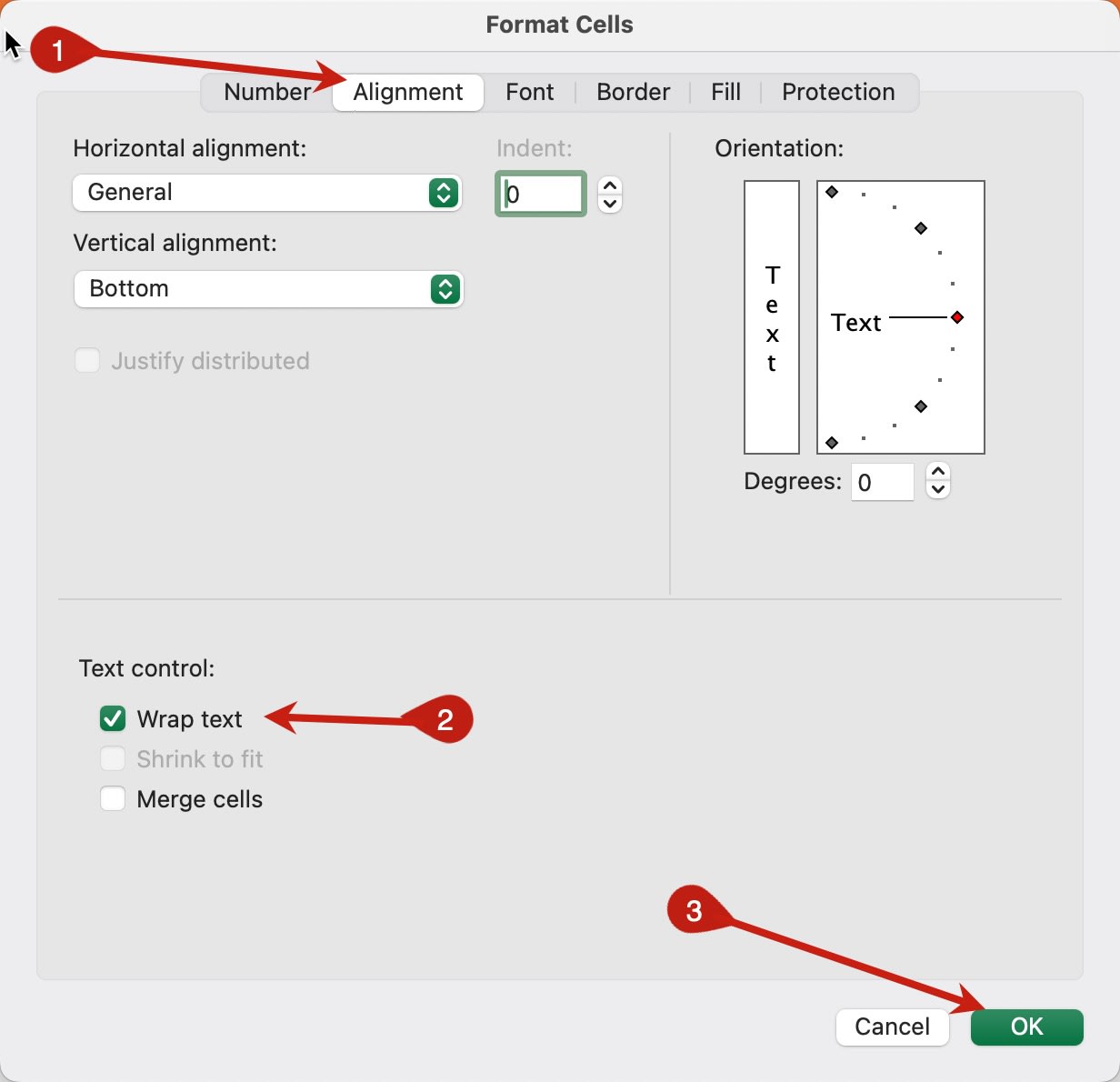Click the Indent stepper up arrow
This screenshot has width=1120, height=1082.
coord(610,185)
